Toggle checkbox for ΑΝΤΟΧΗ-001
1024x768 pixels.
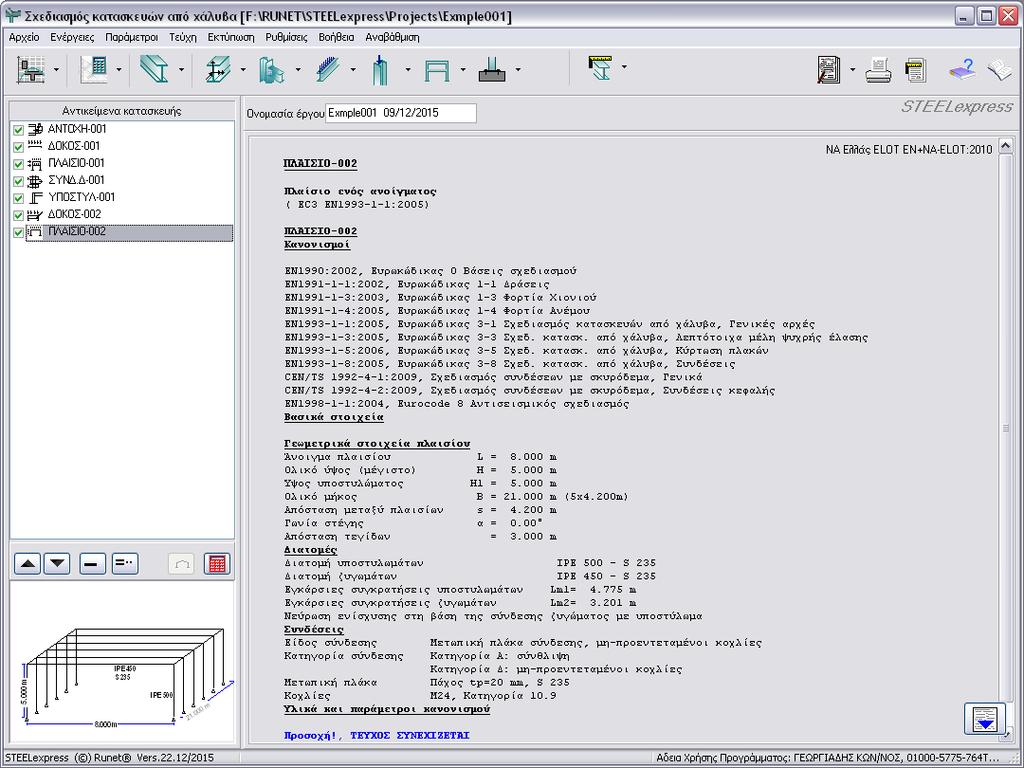pos(18,130)
